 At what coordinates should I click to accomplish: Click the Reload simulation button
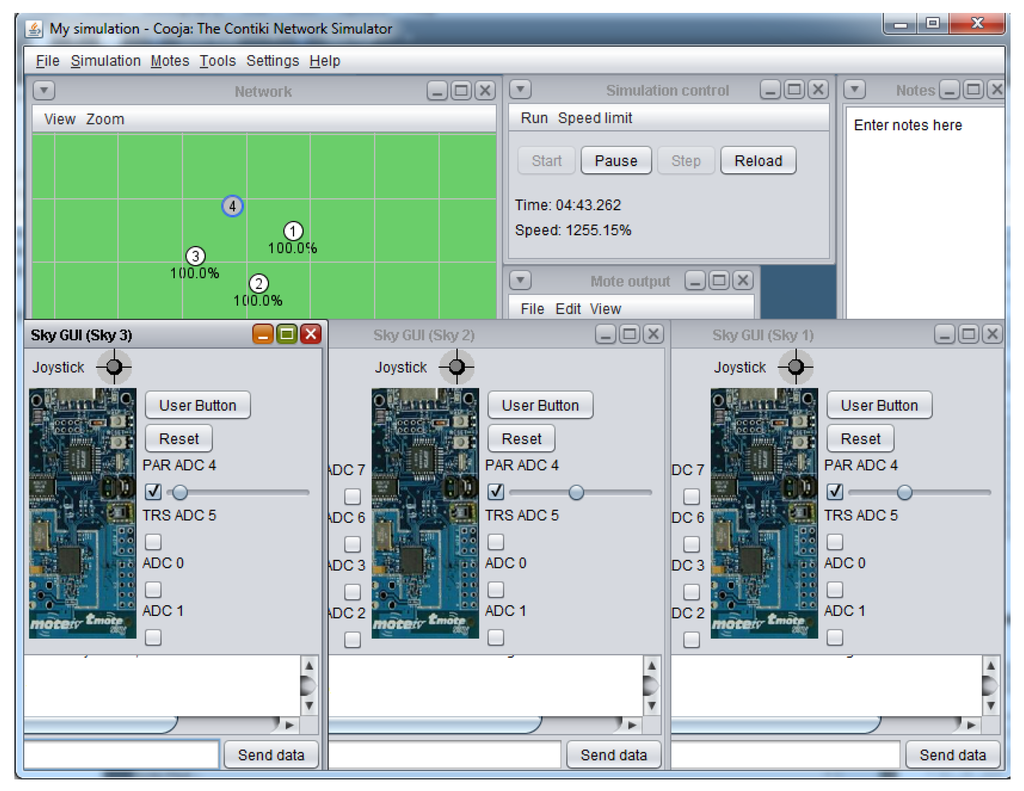click(758, 161)
